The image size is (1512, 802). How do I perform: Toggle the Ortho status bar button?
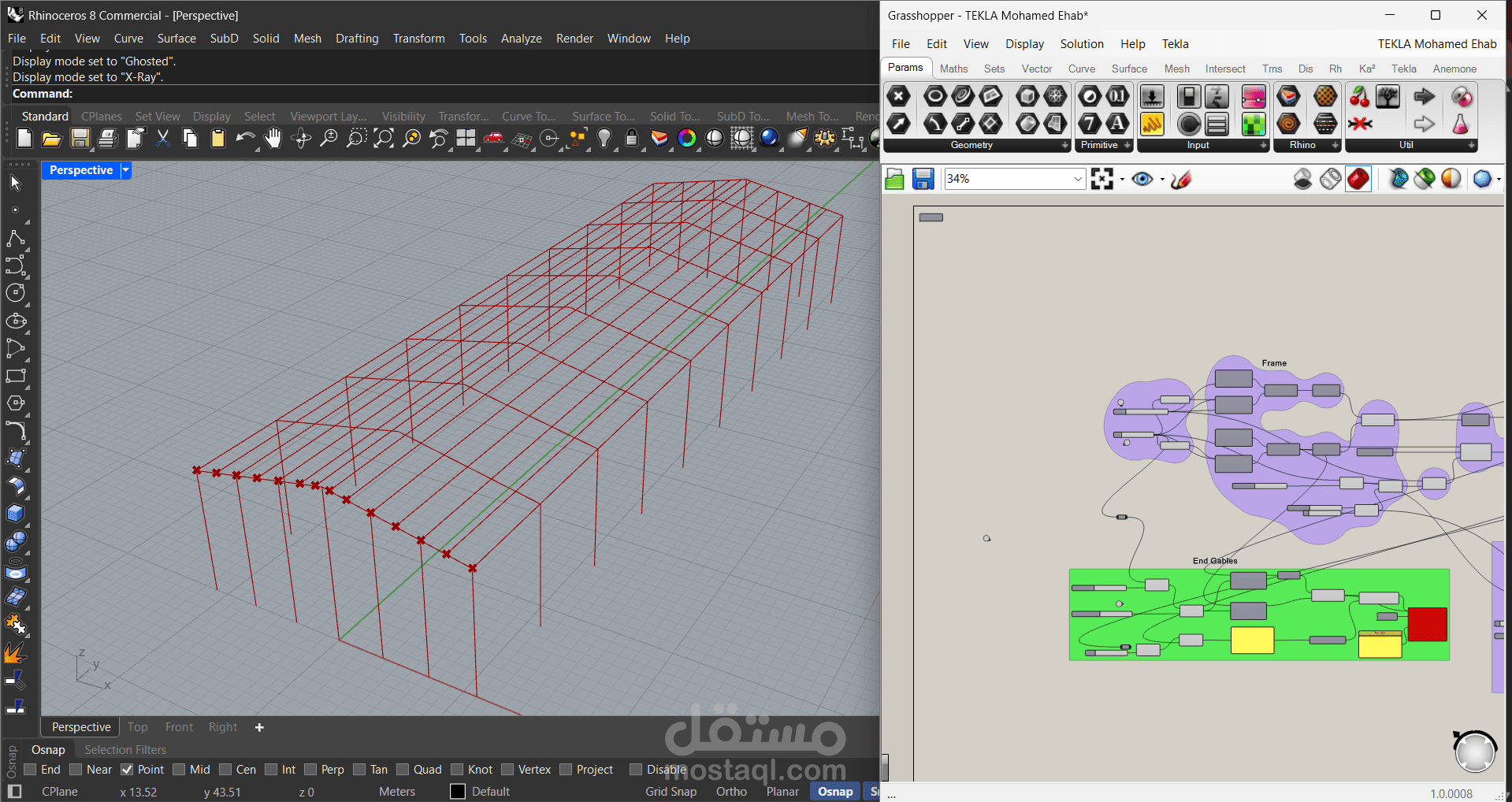point(731,792)
